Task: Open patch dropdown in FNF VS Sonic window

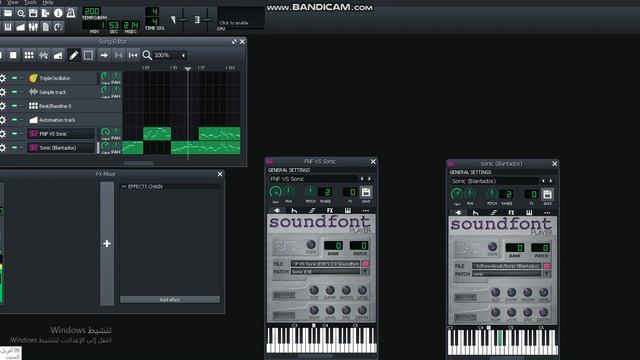Action: pyautogui.click(x=365, y=271)
